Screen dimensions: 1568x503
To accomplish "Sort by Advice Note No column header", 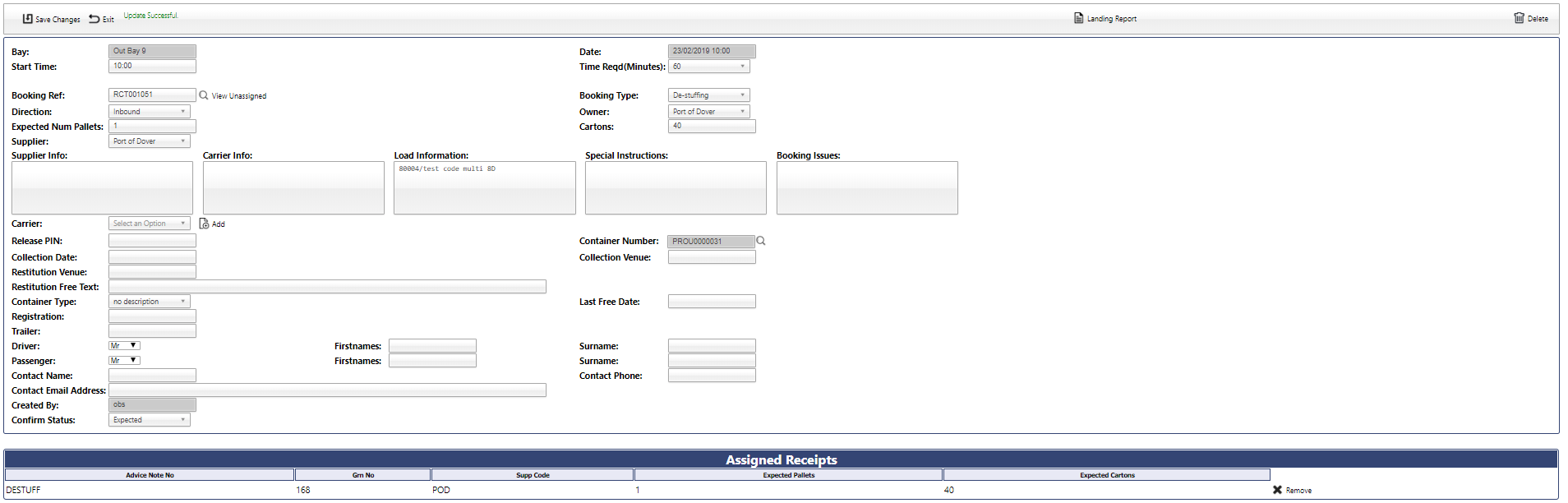I will point(150,475).
